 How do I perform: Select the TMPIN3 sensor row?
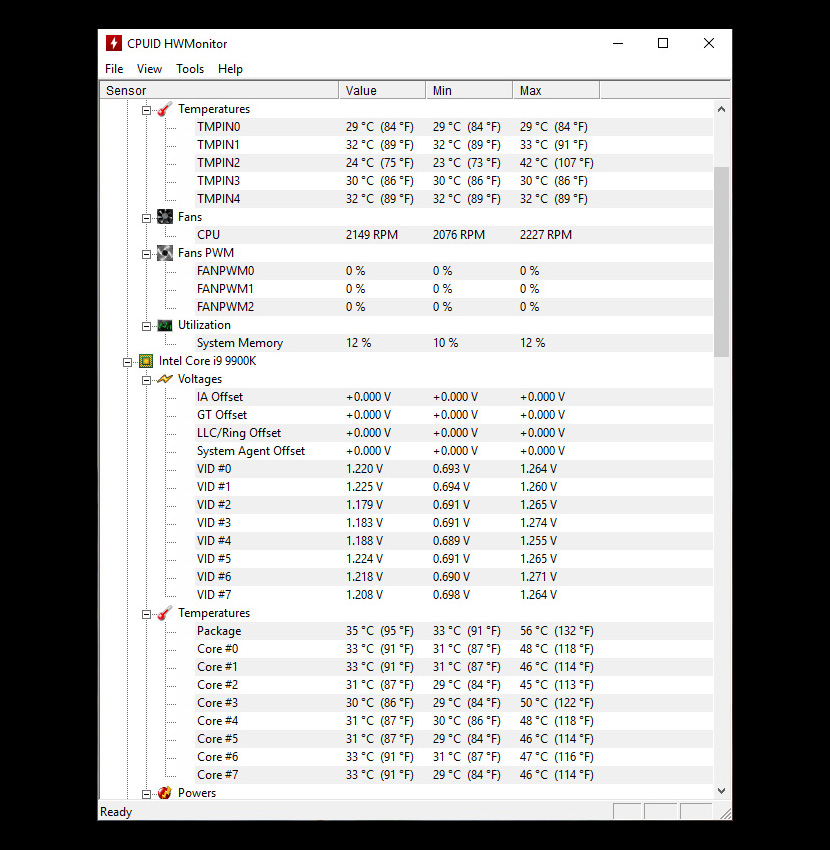point(453,181)
